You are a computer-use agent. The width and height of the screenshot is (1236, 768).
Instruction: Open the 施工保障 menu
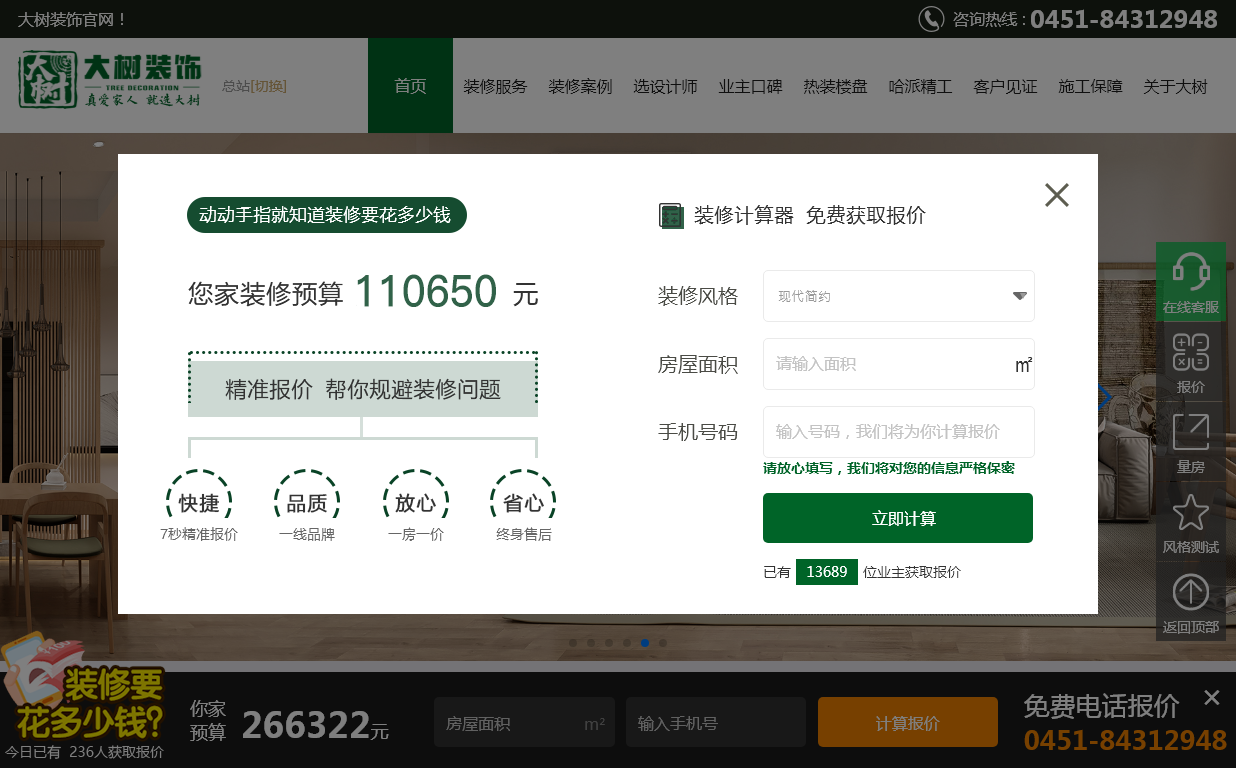pyautogui.click(x=1090, y=87)
